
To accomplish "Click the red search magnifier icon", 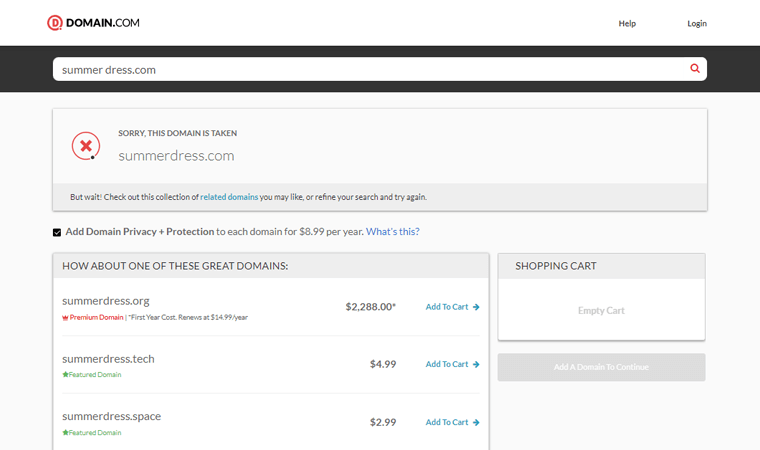I will click(x=695, y=69).
